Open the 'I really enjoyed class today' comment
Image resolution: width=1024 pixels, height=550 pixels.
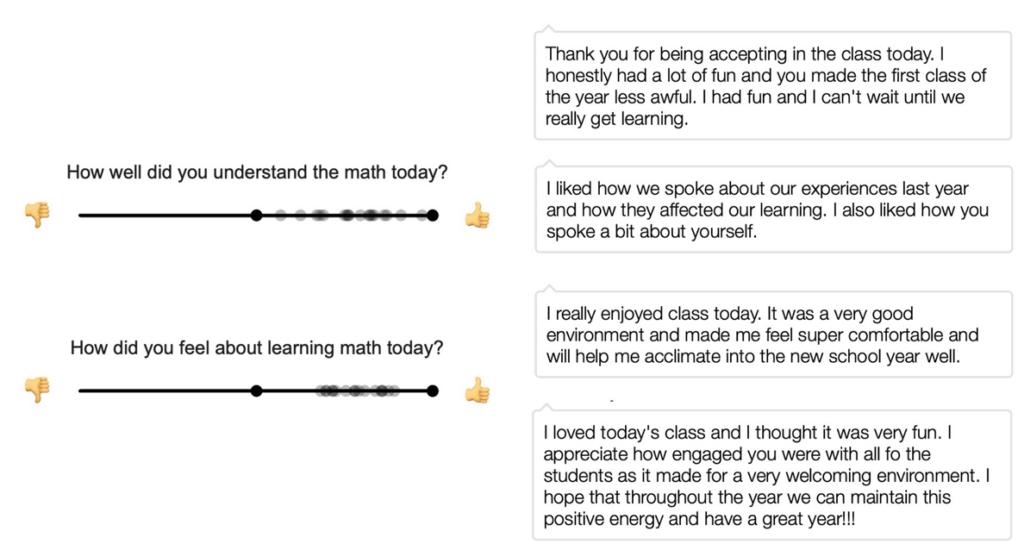[x=773, y=334]
